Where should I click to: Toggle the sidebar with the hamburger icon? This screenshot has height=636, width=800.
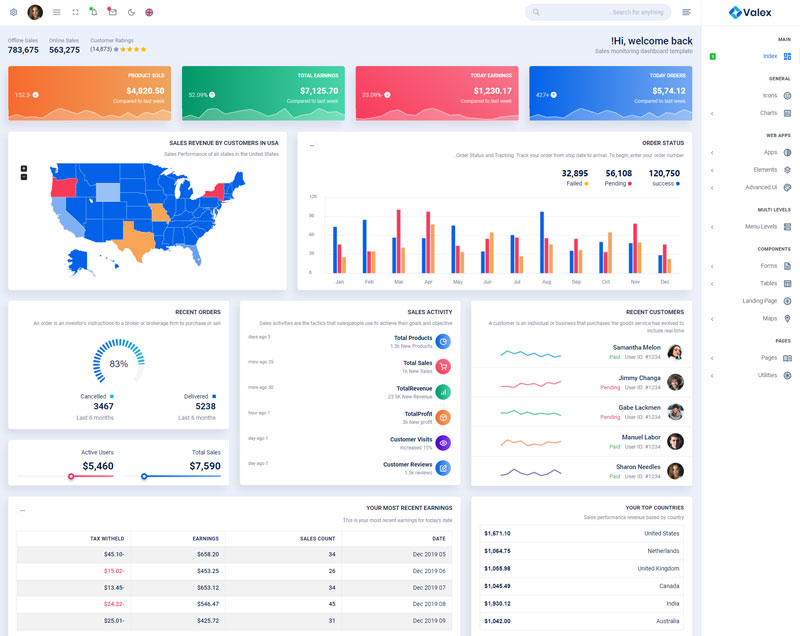pos(56,12)
